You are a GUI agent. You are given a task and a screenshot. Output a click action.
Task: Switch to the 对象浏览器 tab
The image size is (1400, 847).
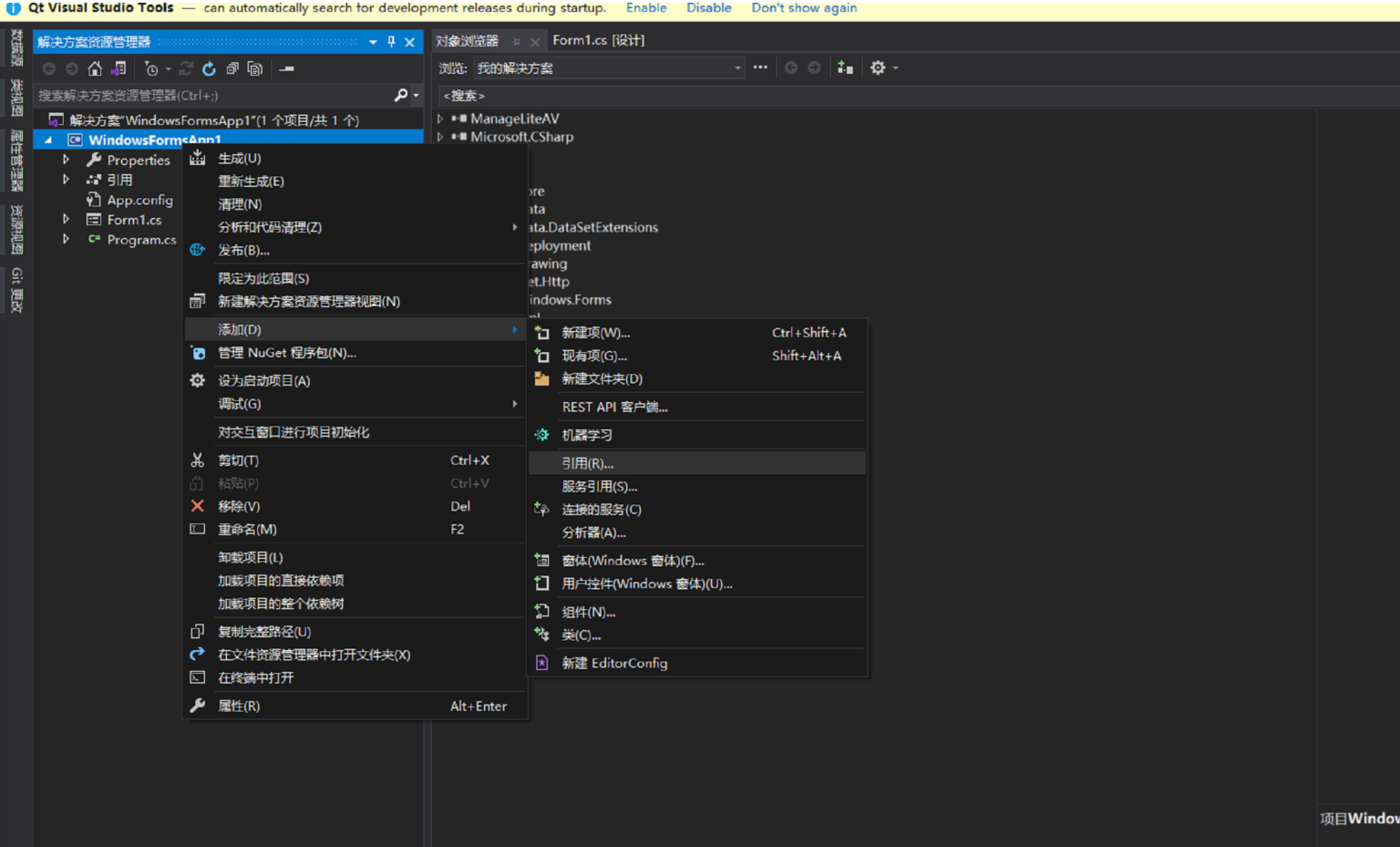click(467, 41)
